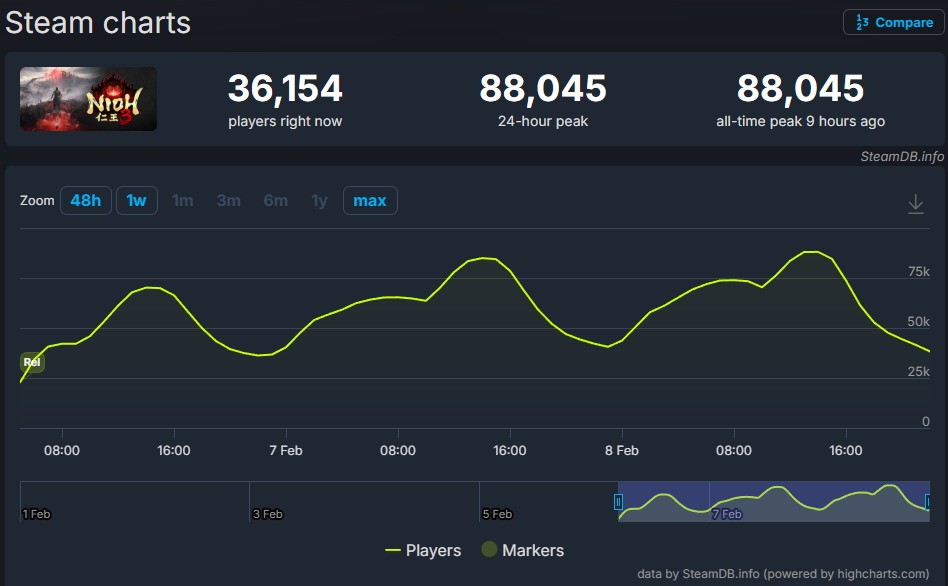The width and height of the screenshot is (948, 586).
Task: Choose the 6m zoom range
Action: point(275,200)
